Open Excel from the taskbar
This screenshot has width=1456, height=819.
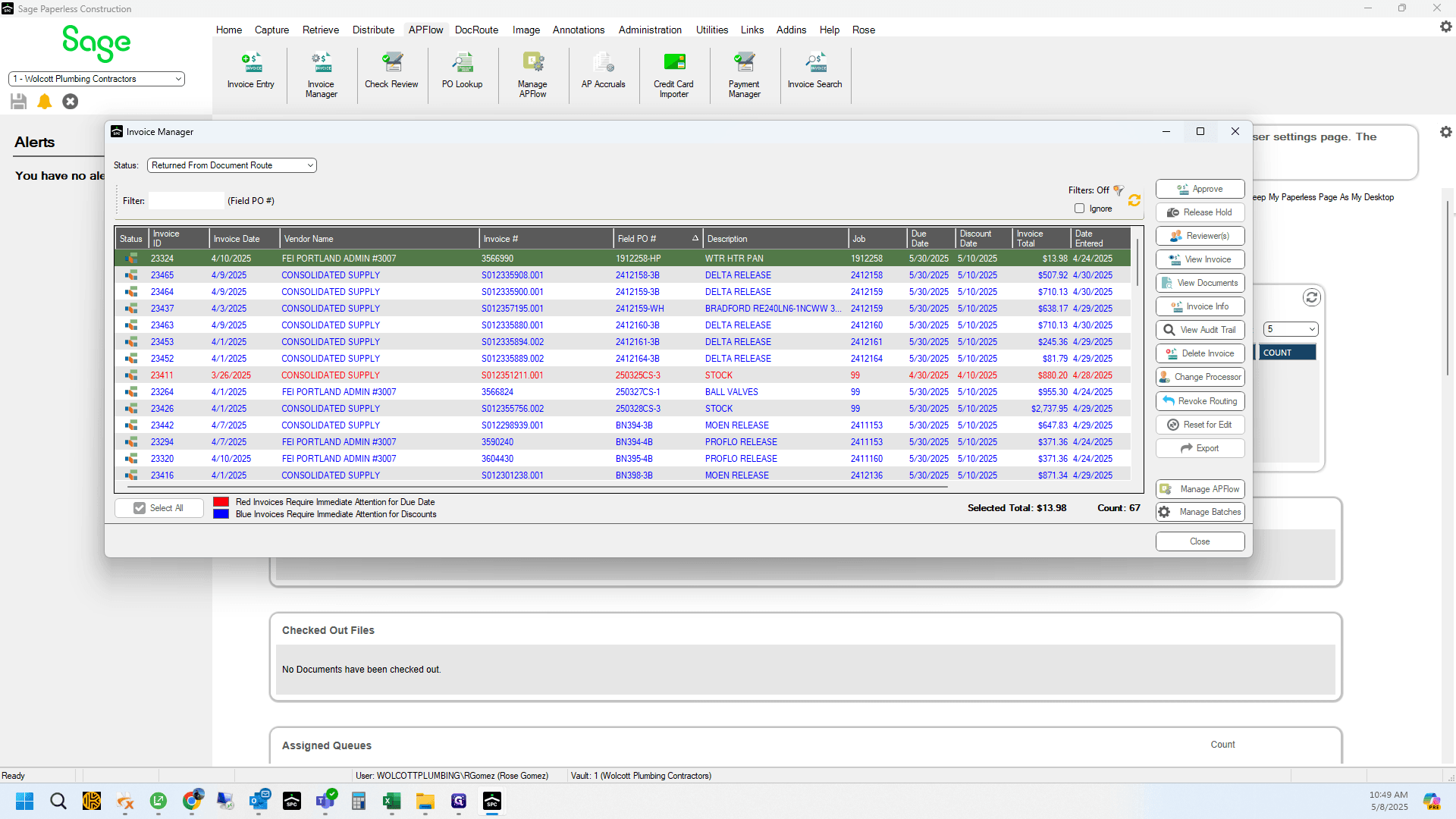pos(391,801)
